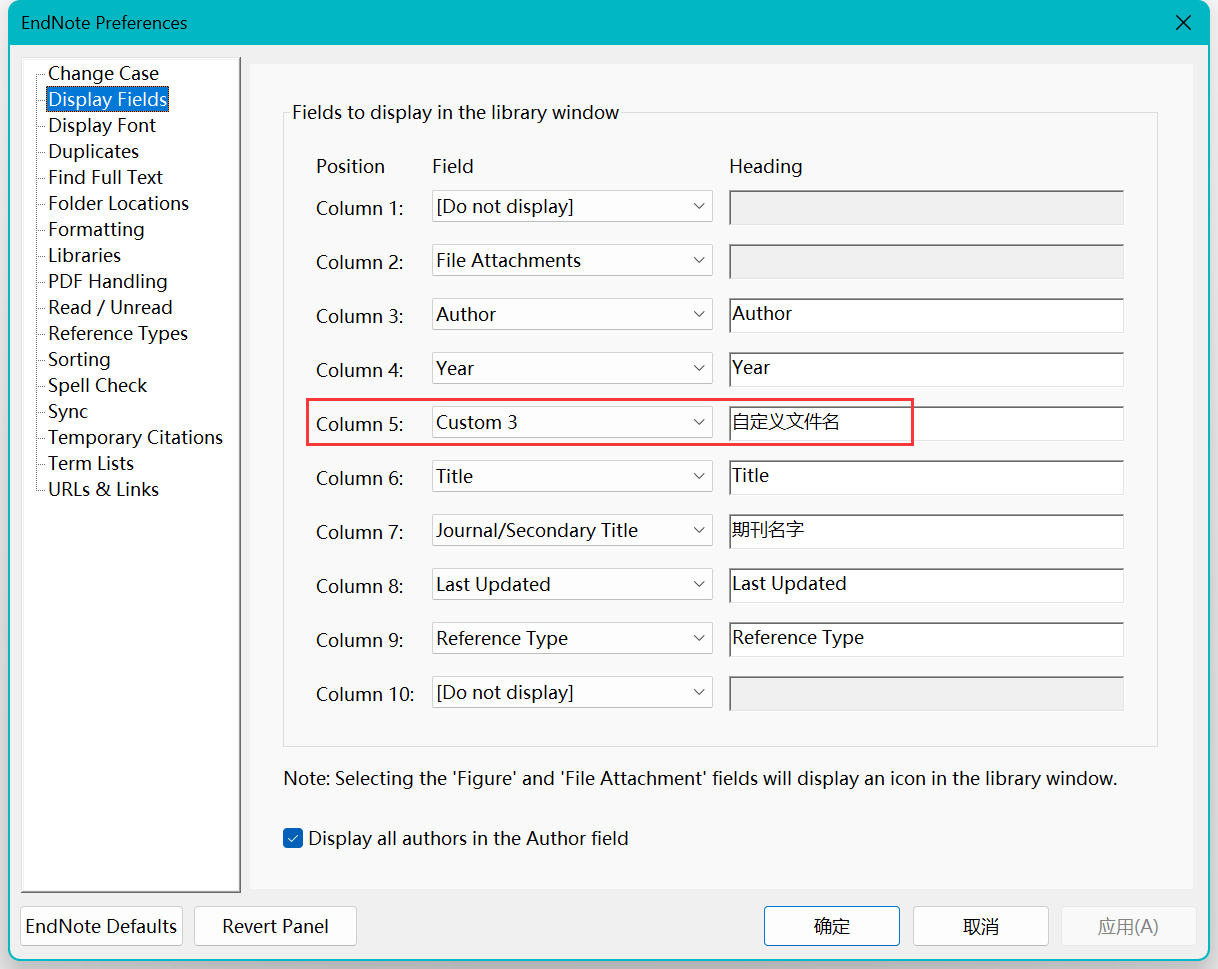Go to Duplicates preferences

coord(93,151)
